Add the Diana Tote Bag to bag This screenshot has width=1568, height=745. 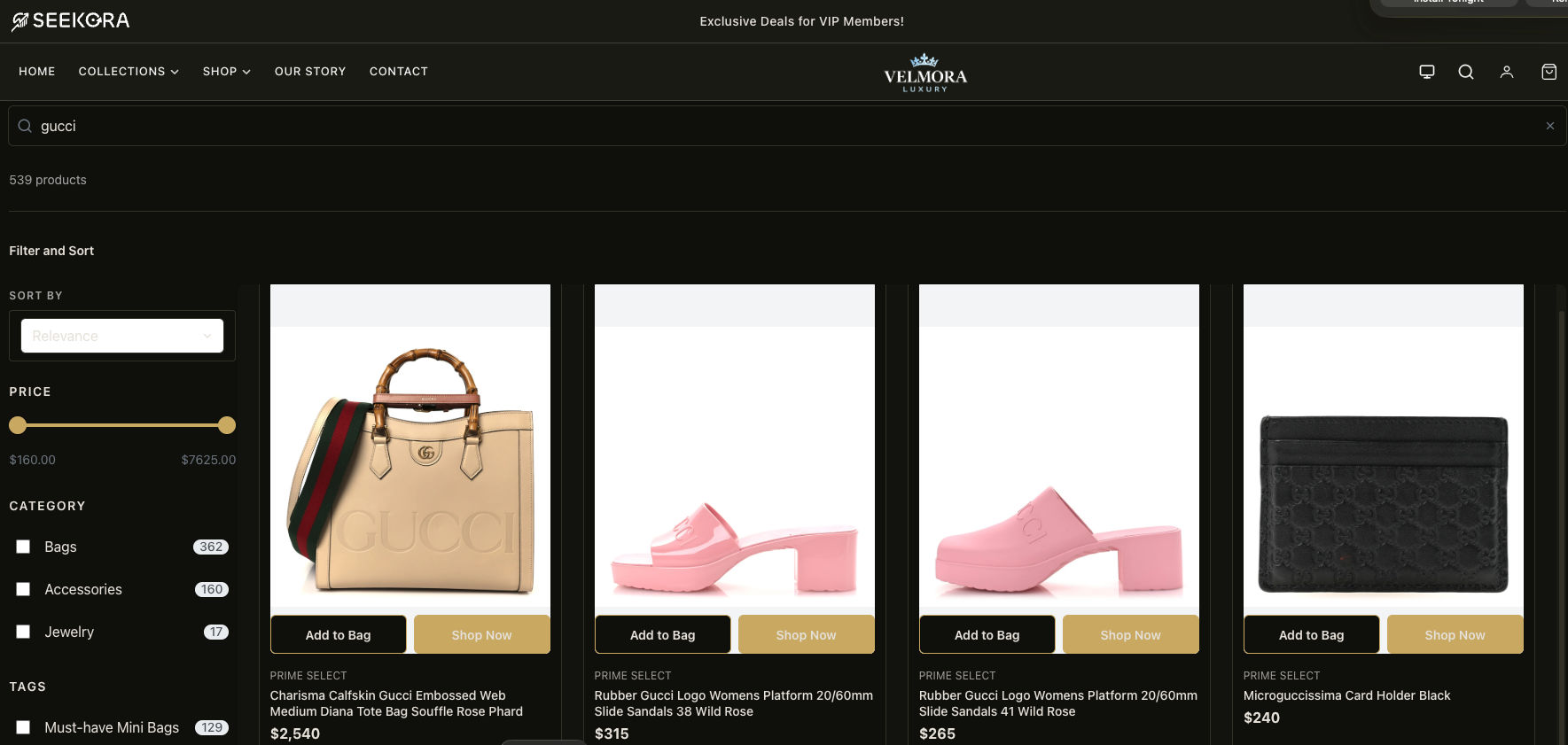pyautogui.click(x=339, y=634)
